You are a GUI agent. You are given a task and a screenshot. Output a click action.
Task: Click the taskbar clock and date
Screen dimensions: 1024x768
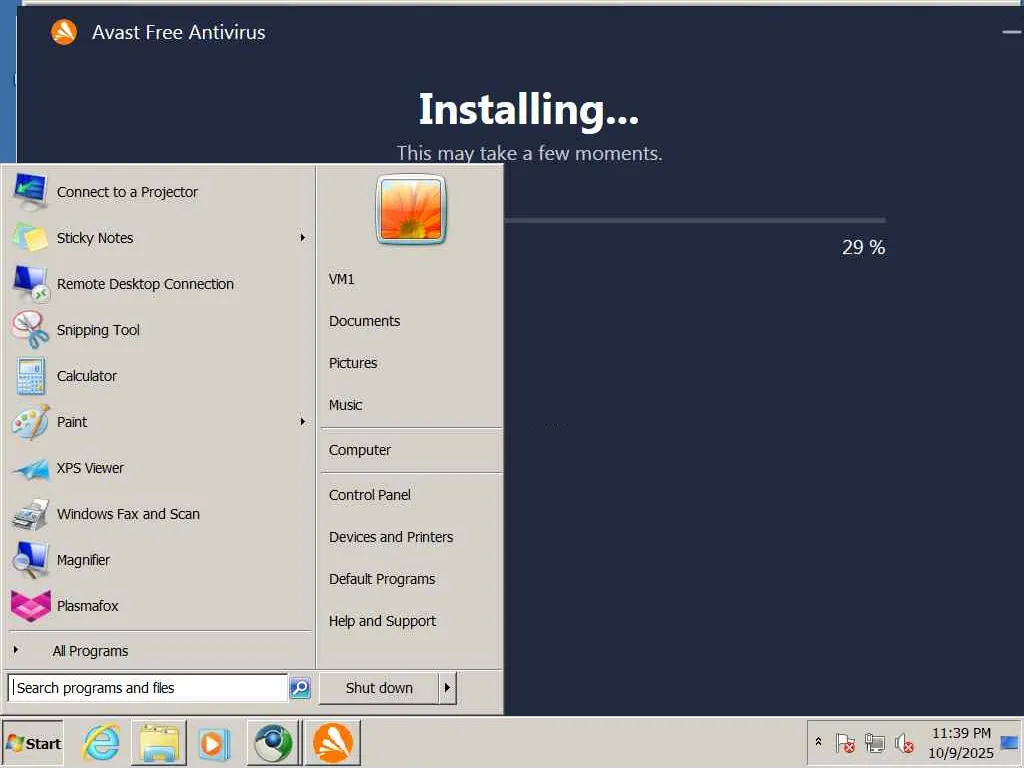[961, 743]
